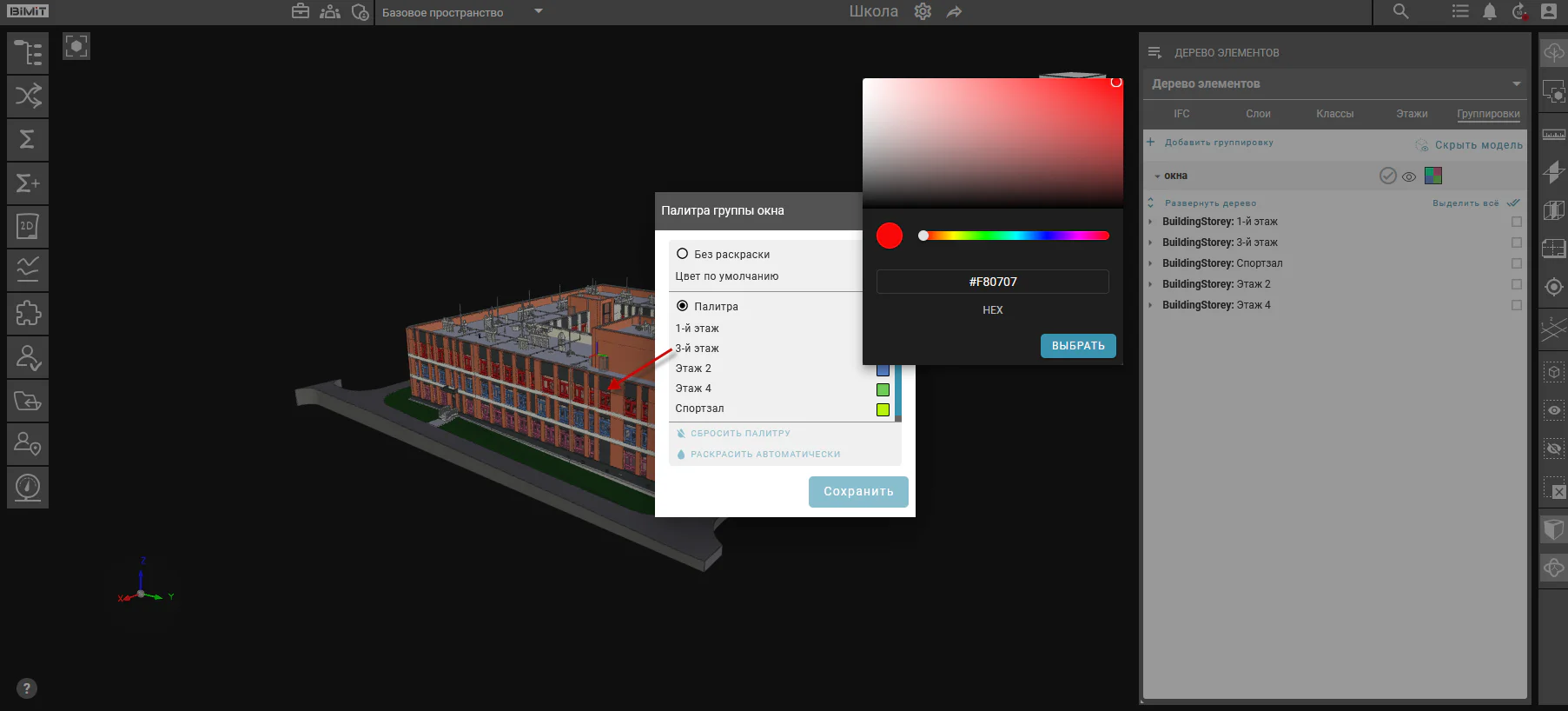1568x711 pixels.
Task: Expand the BuildingStorey: Спортзал tree node
Action: click(1150, 263)
